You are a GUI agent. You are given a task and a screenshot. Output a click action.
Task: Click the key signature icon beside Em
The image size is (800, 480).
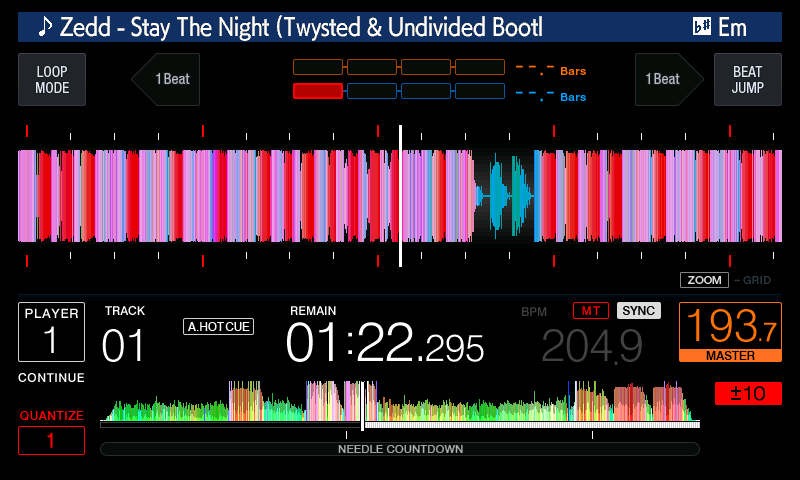pyautogui.click(x=702, y=26)
